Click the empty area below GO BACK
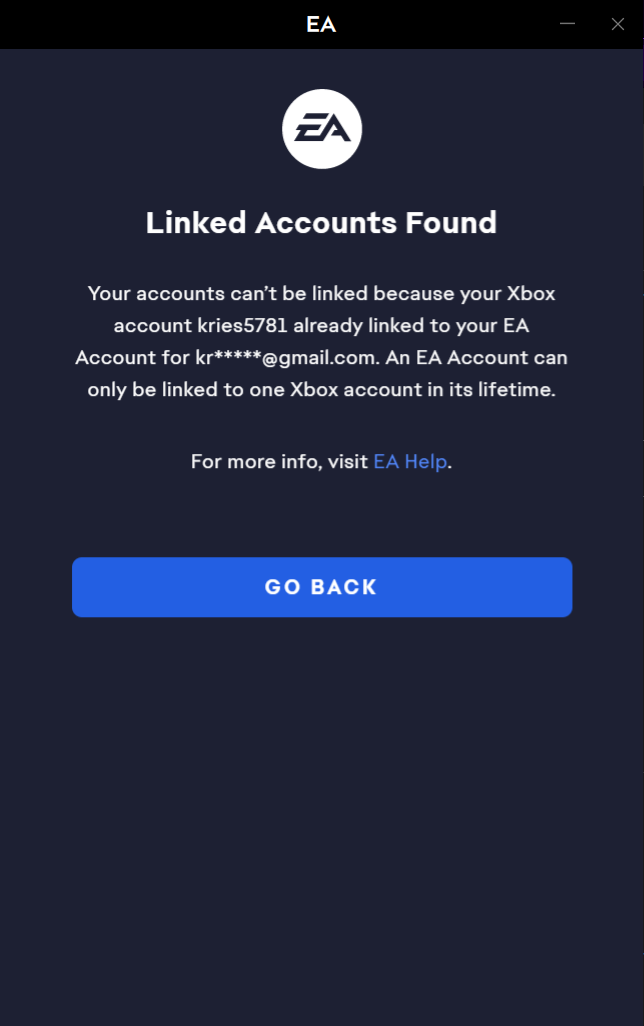This screenshot has height=1026, width=644. click(321, 800)
